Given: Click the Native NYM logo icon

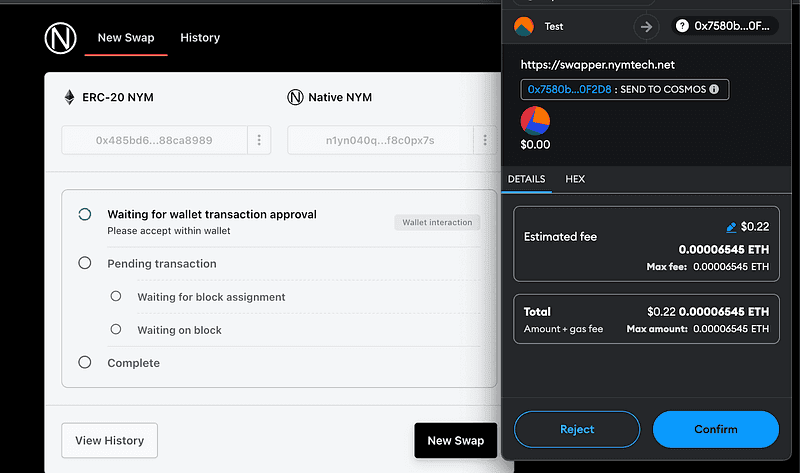Looking at the screenshot, I should pyautogui.click(x=295, y=97).
